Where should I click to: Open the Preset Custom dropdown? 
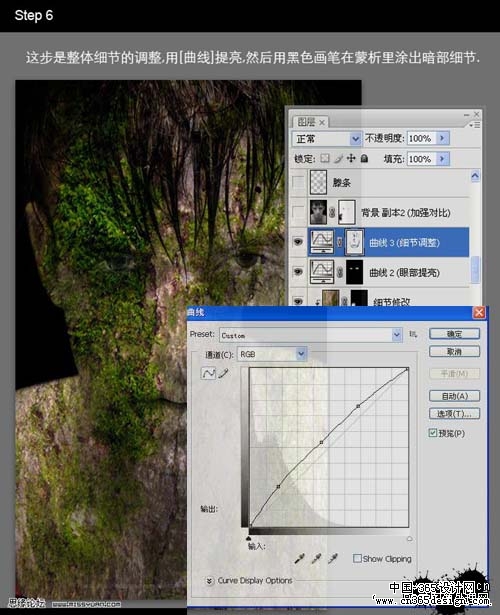coord(311,335)
